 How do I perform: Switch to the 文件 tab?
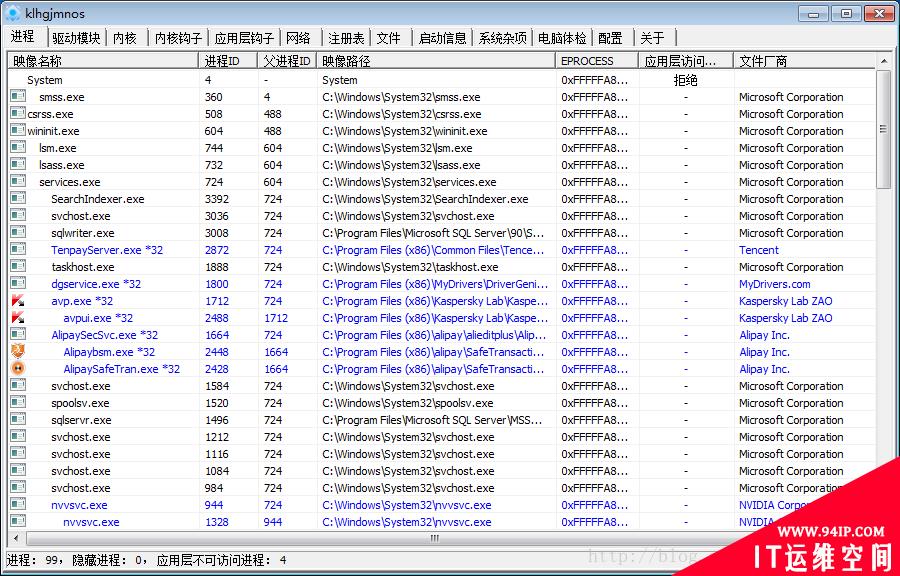tap(389, 38)
